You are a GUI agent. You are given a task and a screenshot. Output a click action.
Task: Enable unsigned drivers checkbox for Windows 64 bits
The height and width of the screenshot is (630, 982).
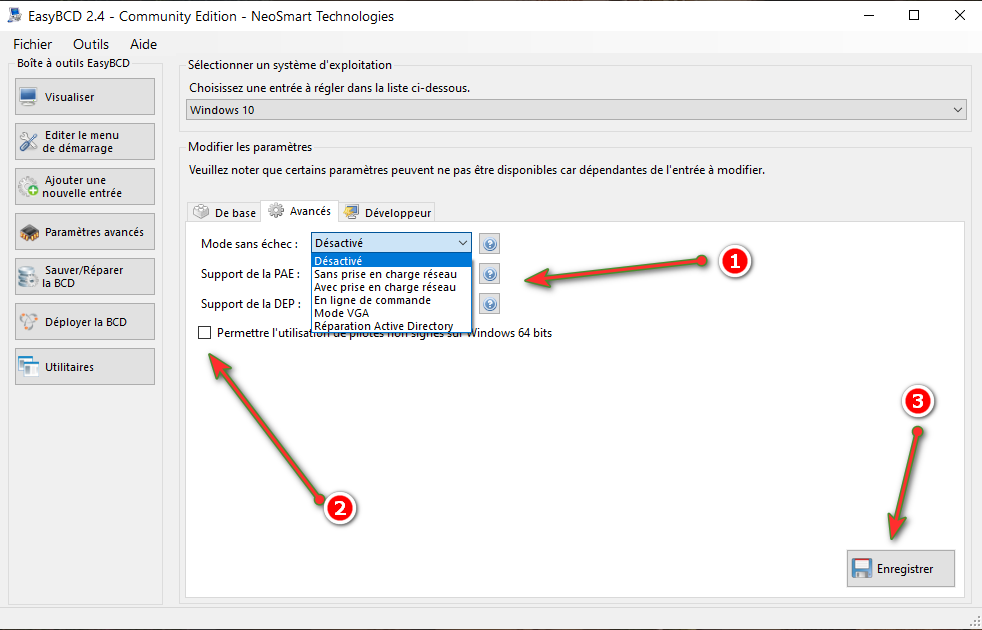(205, 333)
